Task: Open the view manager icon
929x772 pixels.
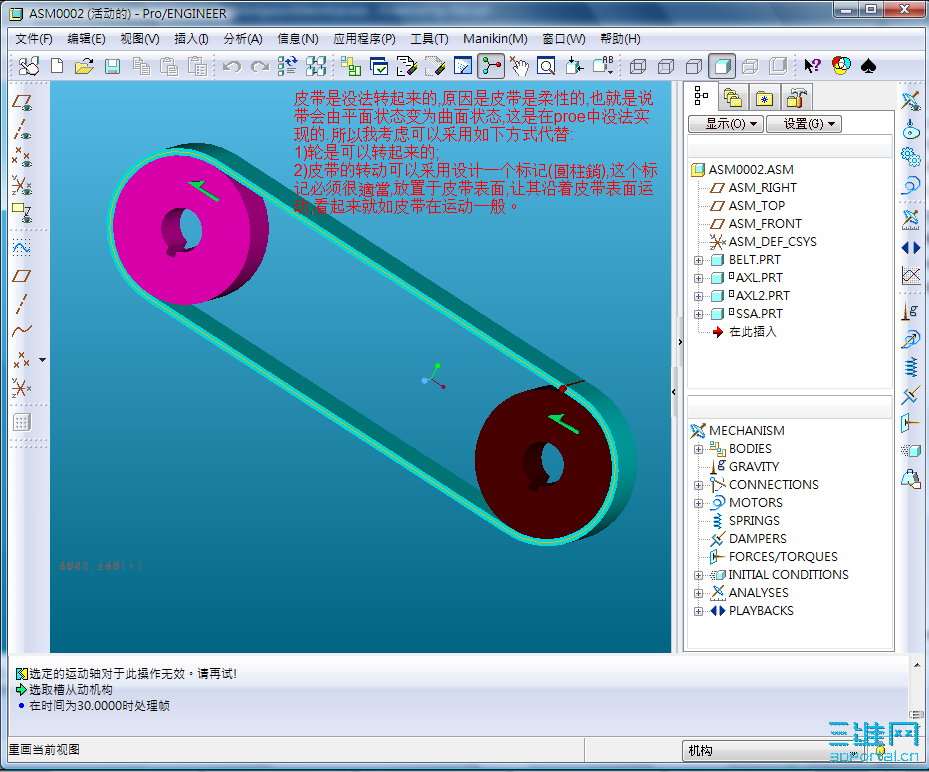Action: coord(378,66)
